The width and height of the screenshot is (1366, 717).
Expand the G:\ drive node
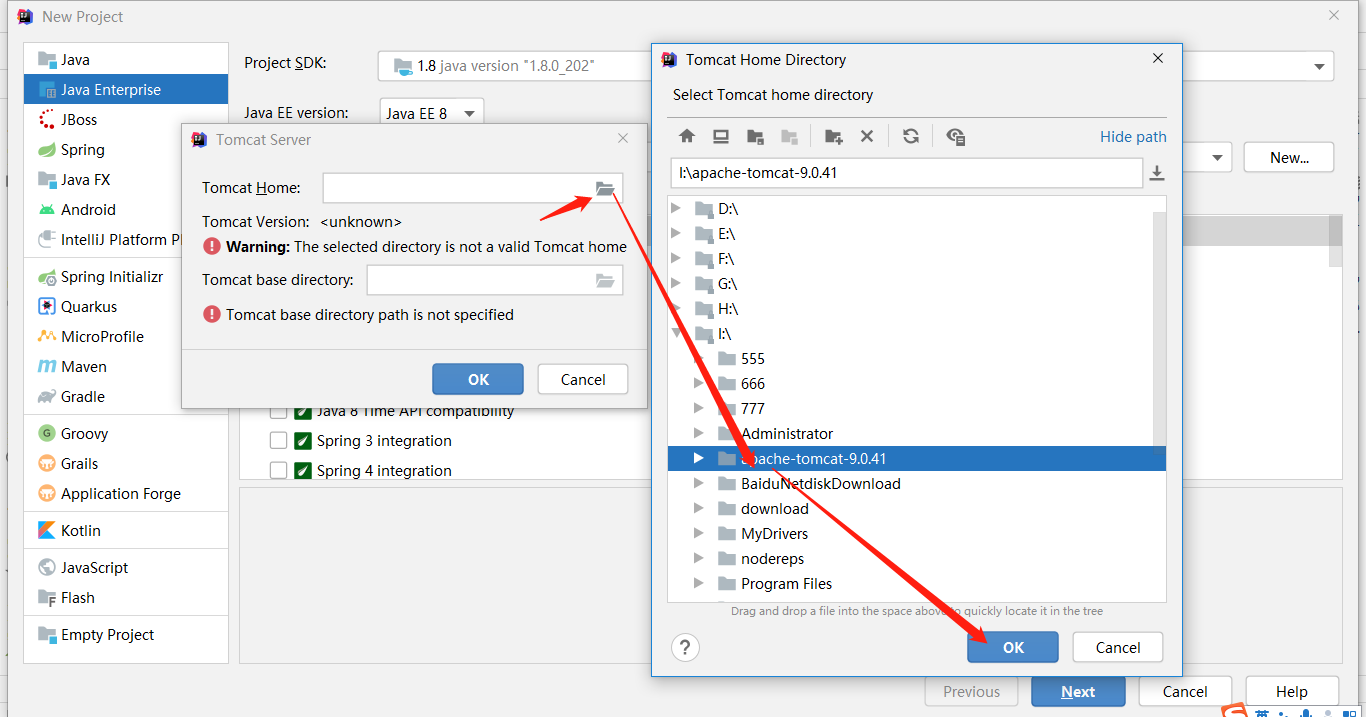click(676, 284)
